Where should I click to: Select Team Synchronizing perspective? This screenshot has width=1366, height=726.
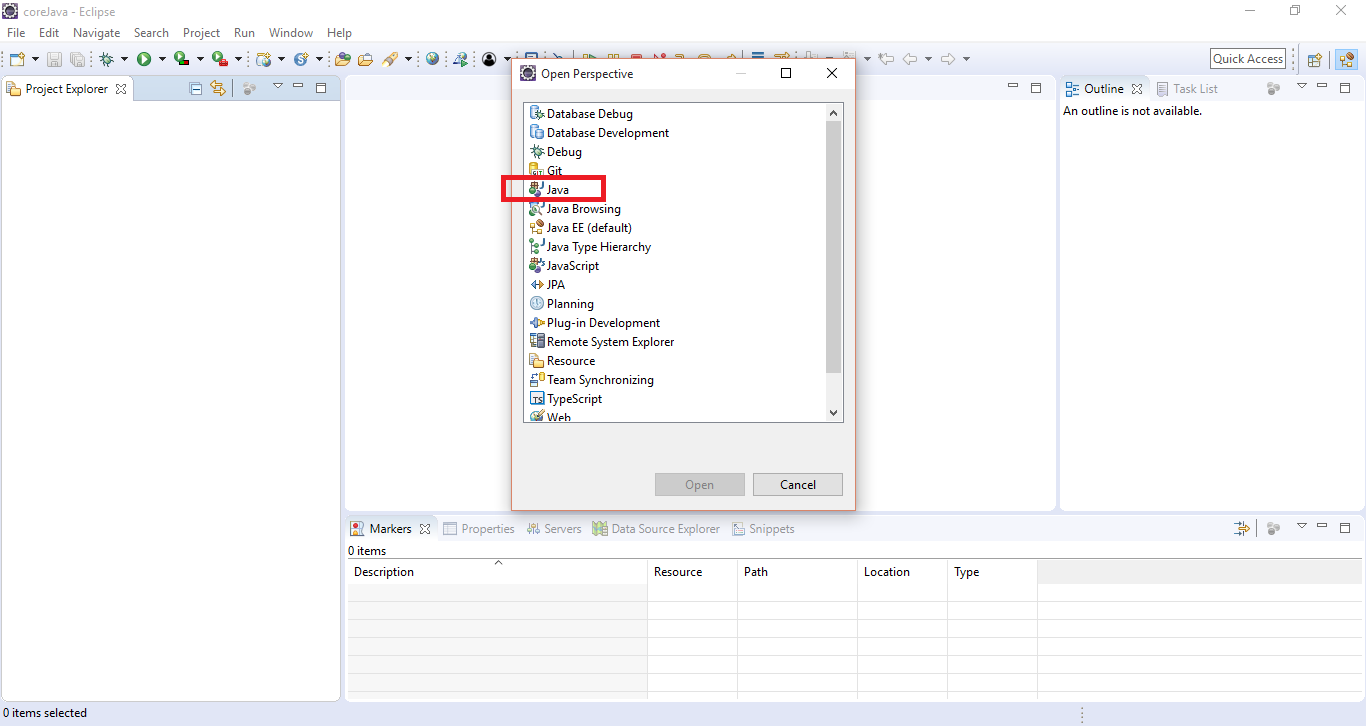click(x=592, y=380)
